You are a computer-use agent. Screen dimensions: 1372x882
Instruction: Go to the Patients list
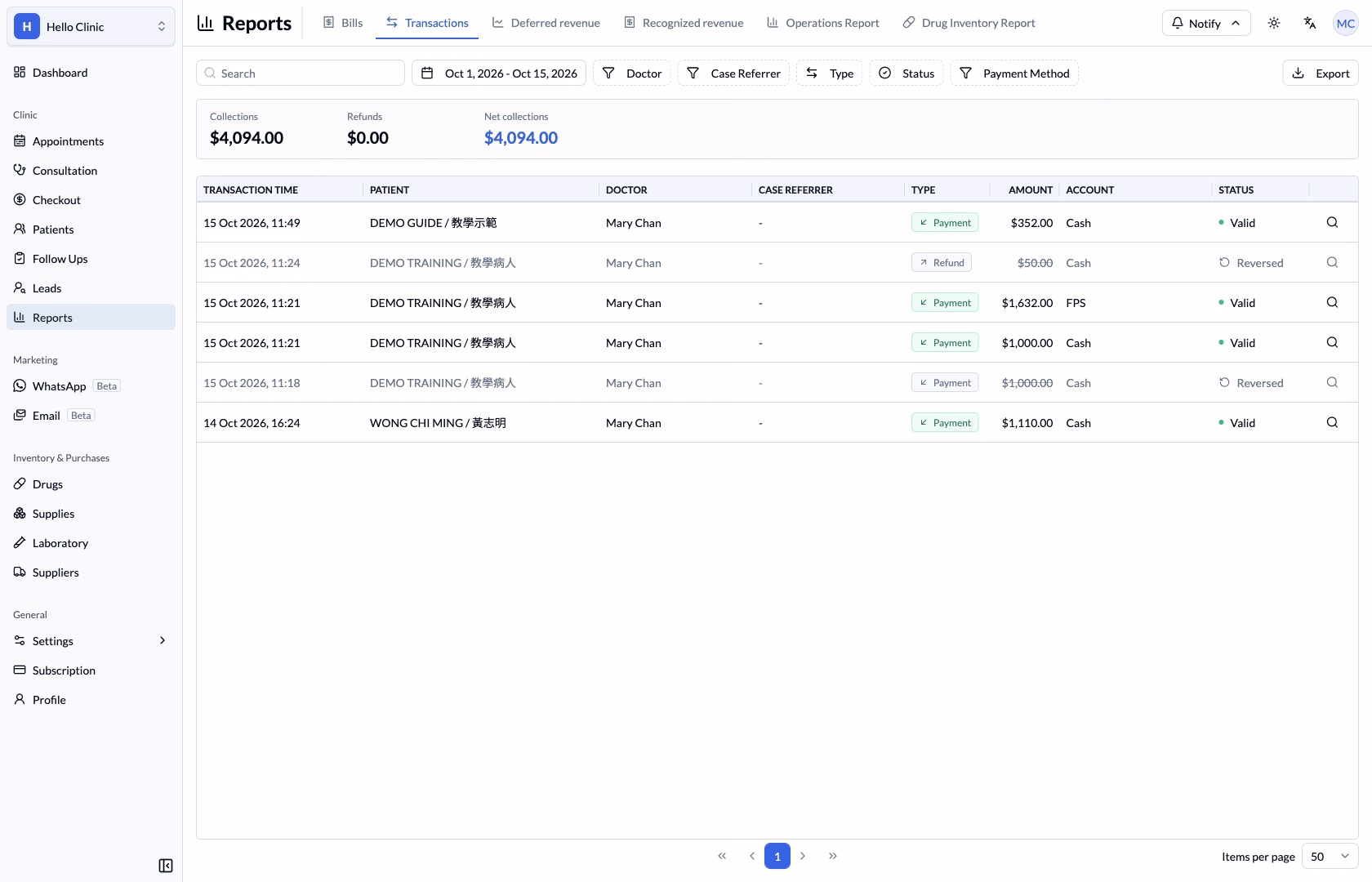pos(91,229)
